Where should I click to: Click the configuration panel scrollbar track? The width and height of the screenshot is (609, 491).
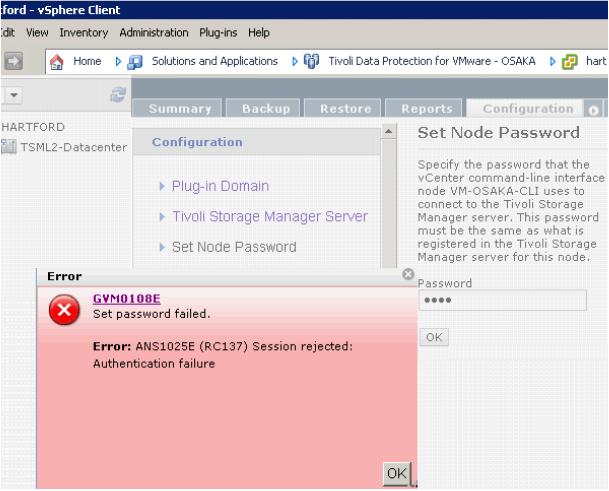point(388,202)
